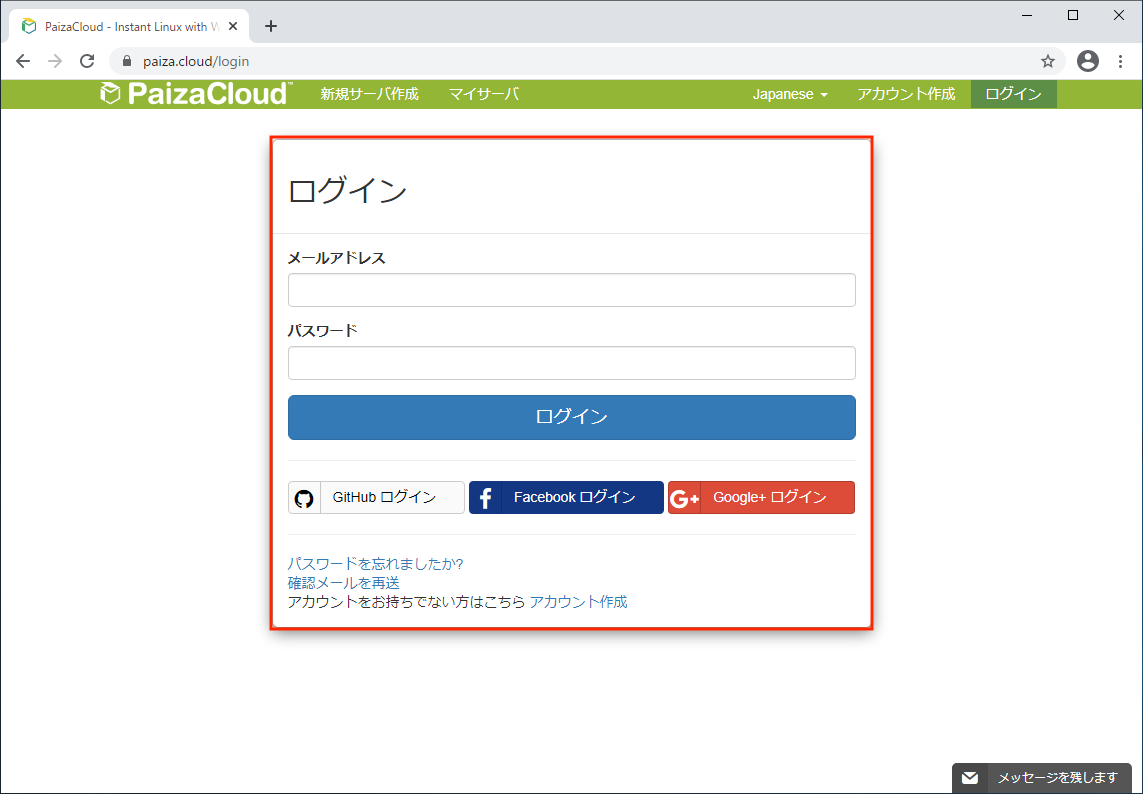Click the 確認メールを再送 link

point(343,583)
